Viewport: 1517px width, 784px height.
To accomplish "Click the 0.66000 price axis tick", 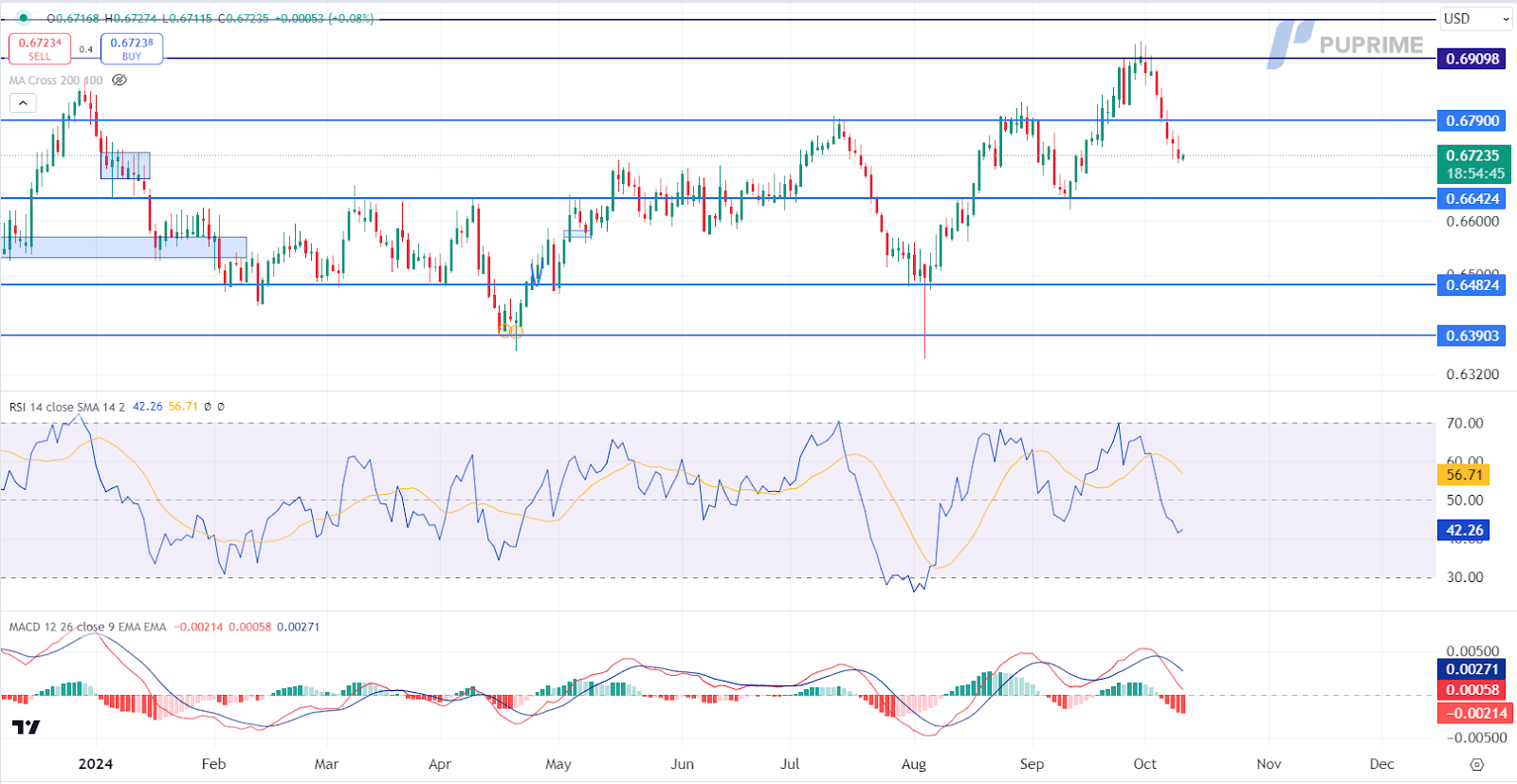I will click(1472, 222).
